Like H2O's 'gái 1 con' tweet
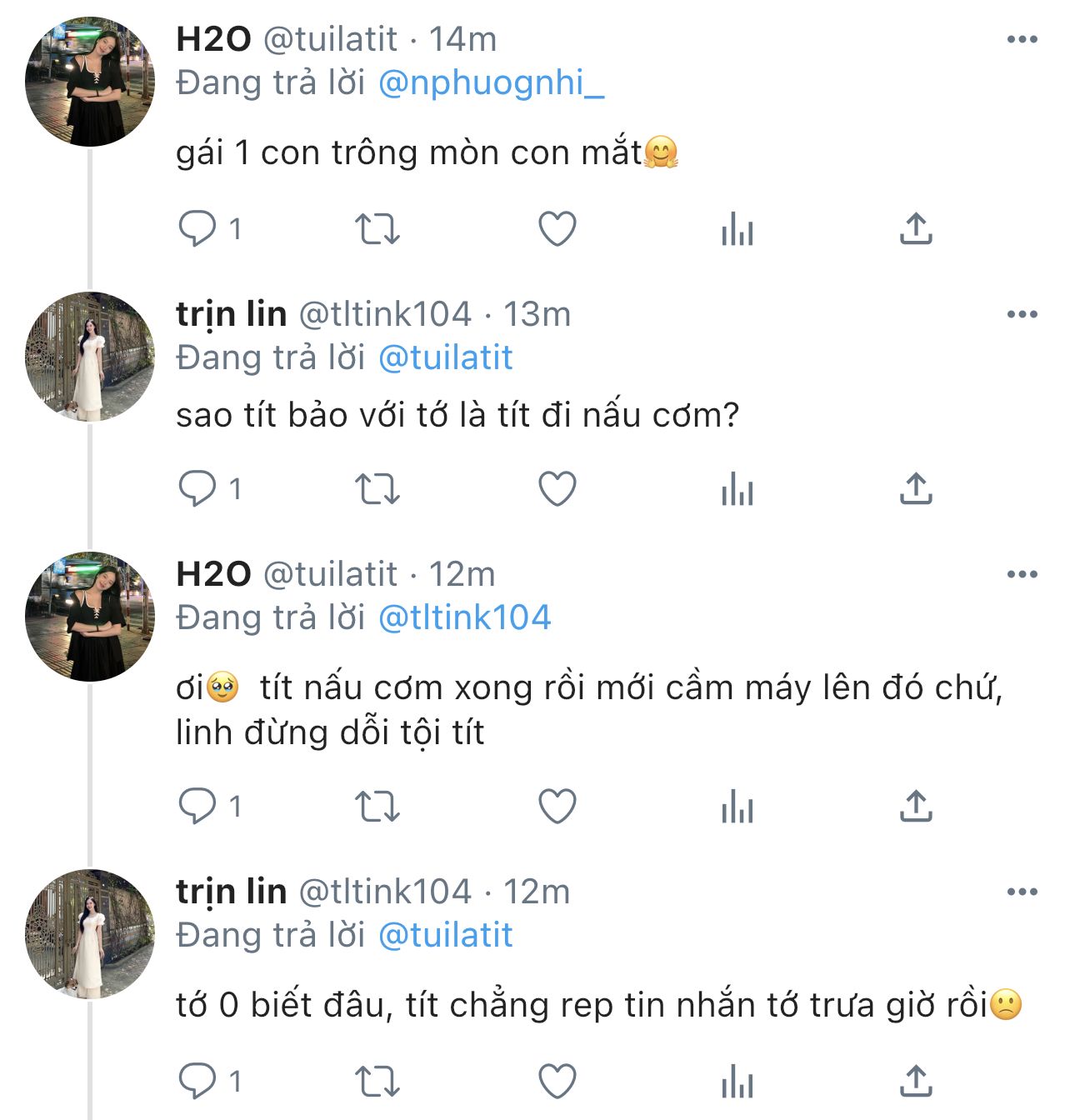 pos(557,228)
